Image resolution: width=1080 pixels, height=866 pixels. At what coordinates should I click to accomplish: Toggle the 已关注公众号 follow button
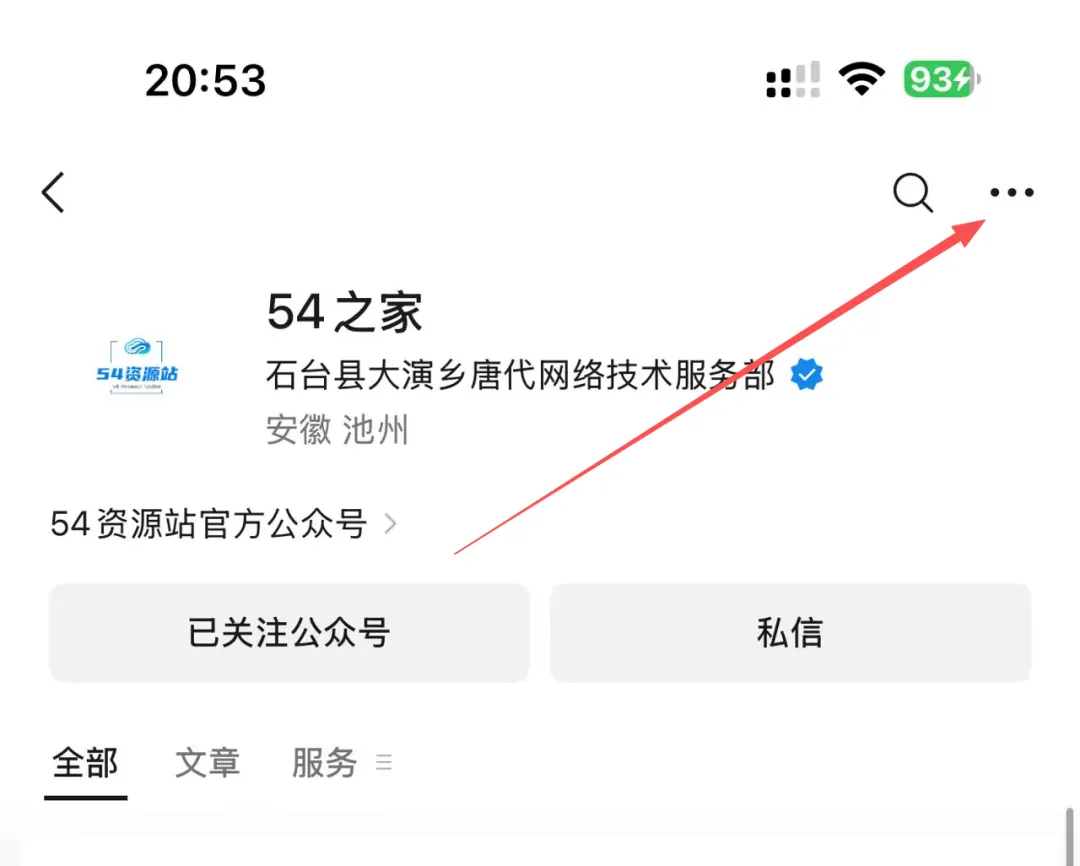click(289, 632)
